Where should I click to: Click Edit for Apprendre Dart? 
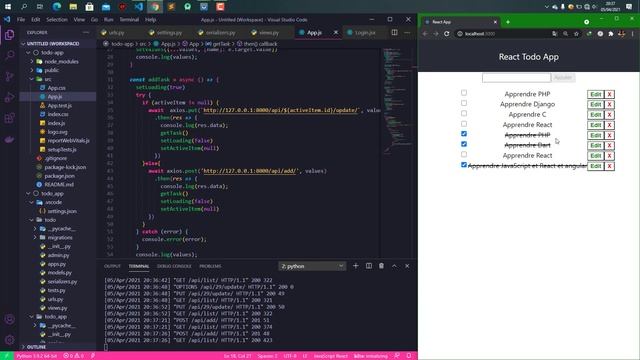point(596,145)
